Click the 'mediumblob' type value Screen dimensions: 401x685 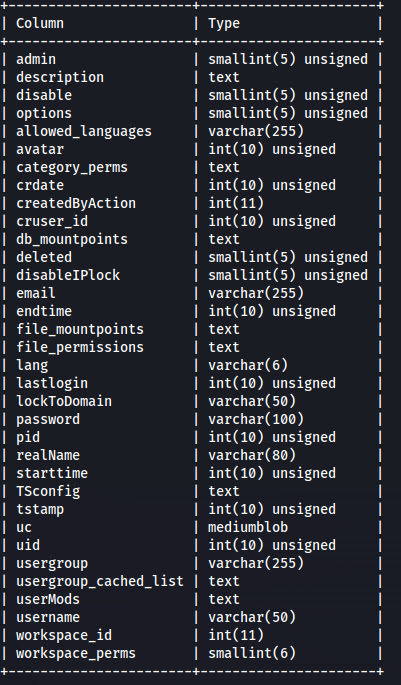click(x=248, y=527)
